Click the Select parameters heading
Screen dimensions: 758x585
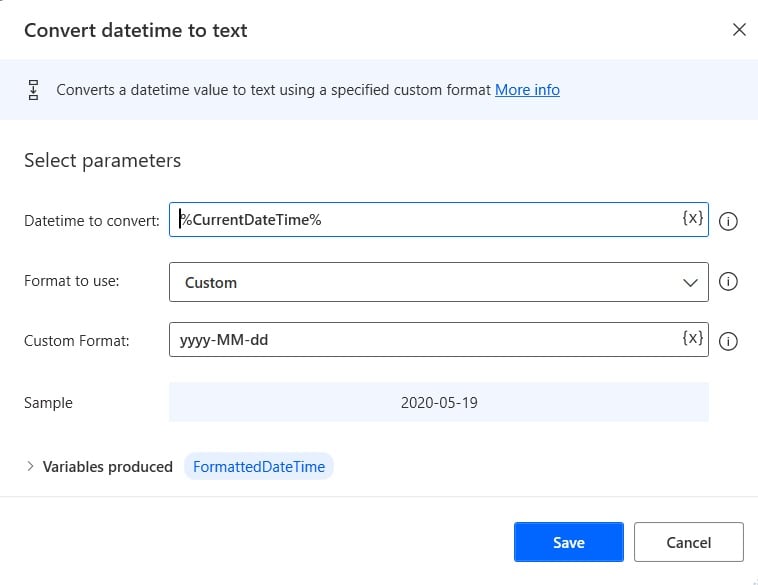click(x=102, y=161)
